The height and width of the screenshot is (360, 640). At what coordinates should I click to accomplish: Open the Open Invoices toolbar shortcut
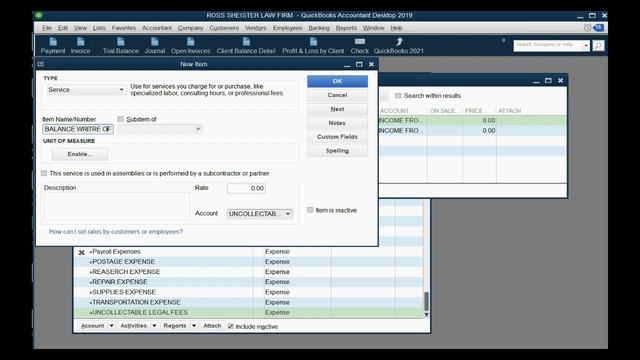(191, 46)
